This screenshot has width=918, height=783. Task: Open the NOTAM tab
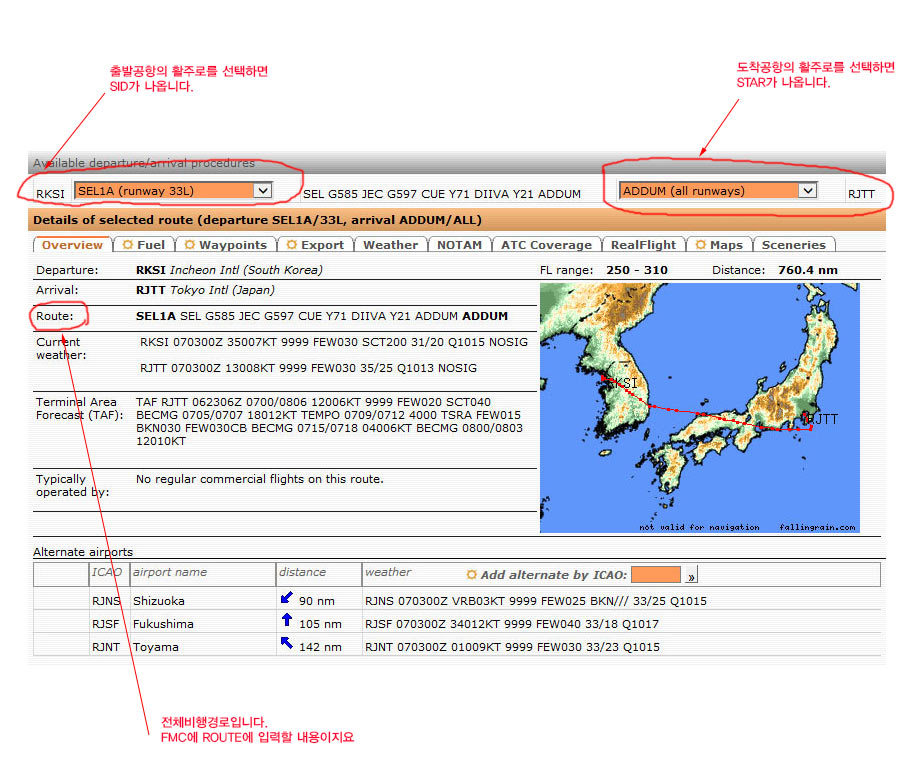(459, 245)
